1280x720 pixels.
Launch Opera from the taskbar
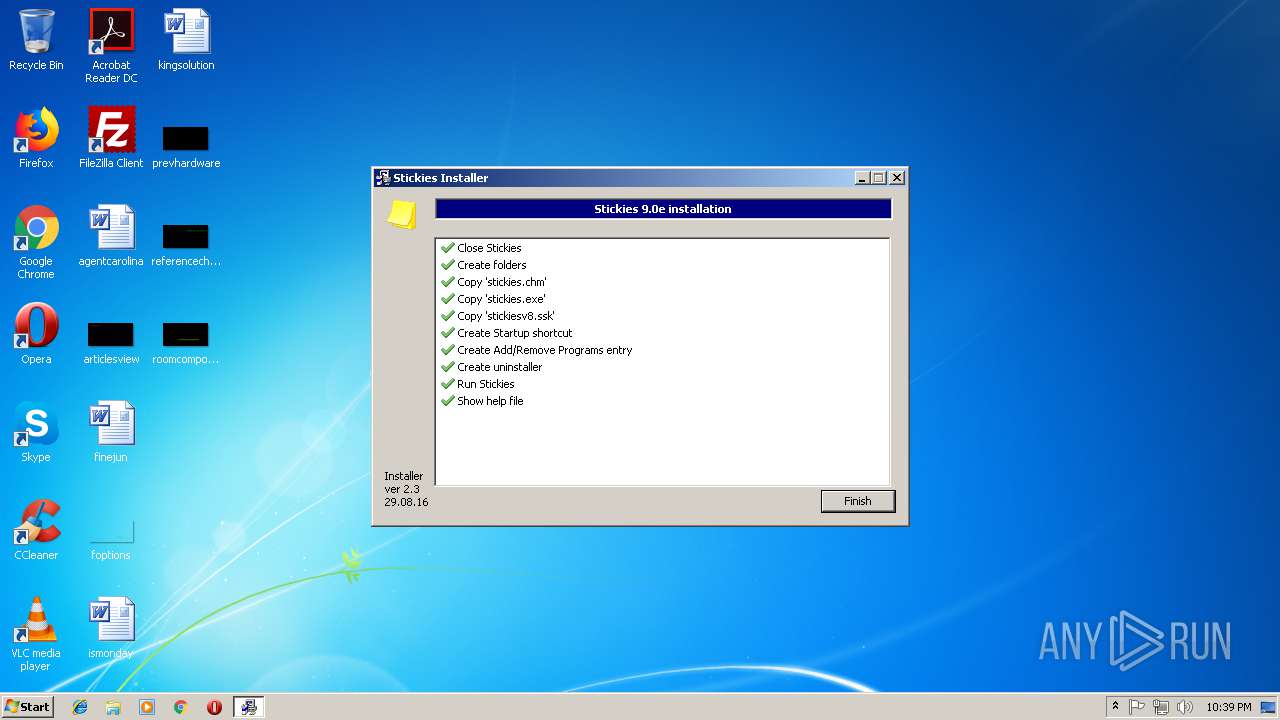click(214, 707)
